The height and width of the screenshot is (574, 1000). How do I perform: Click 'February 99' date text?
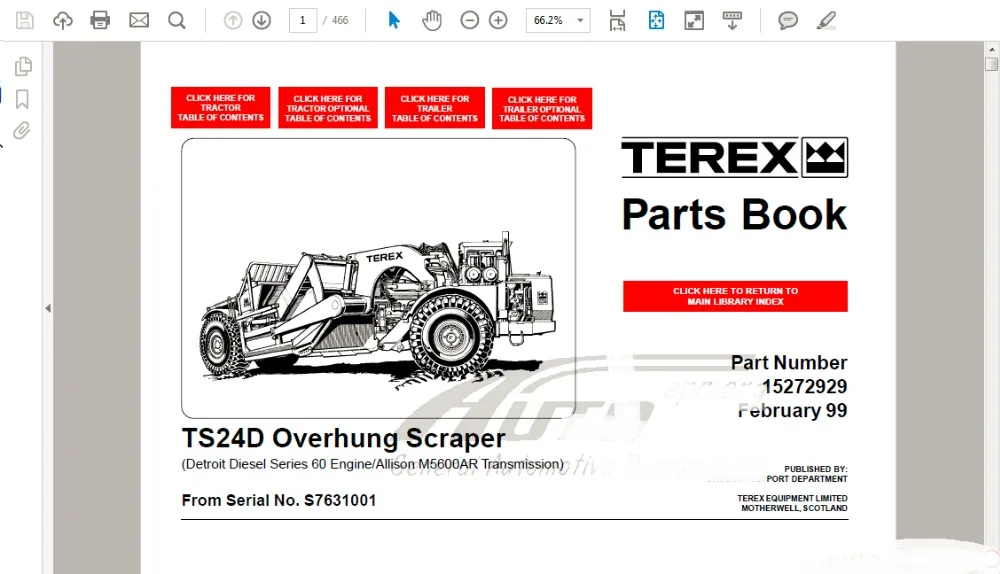(x=793, y=411)
